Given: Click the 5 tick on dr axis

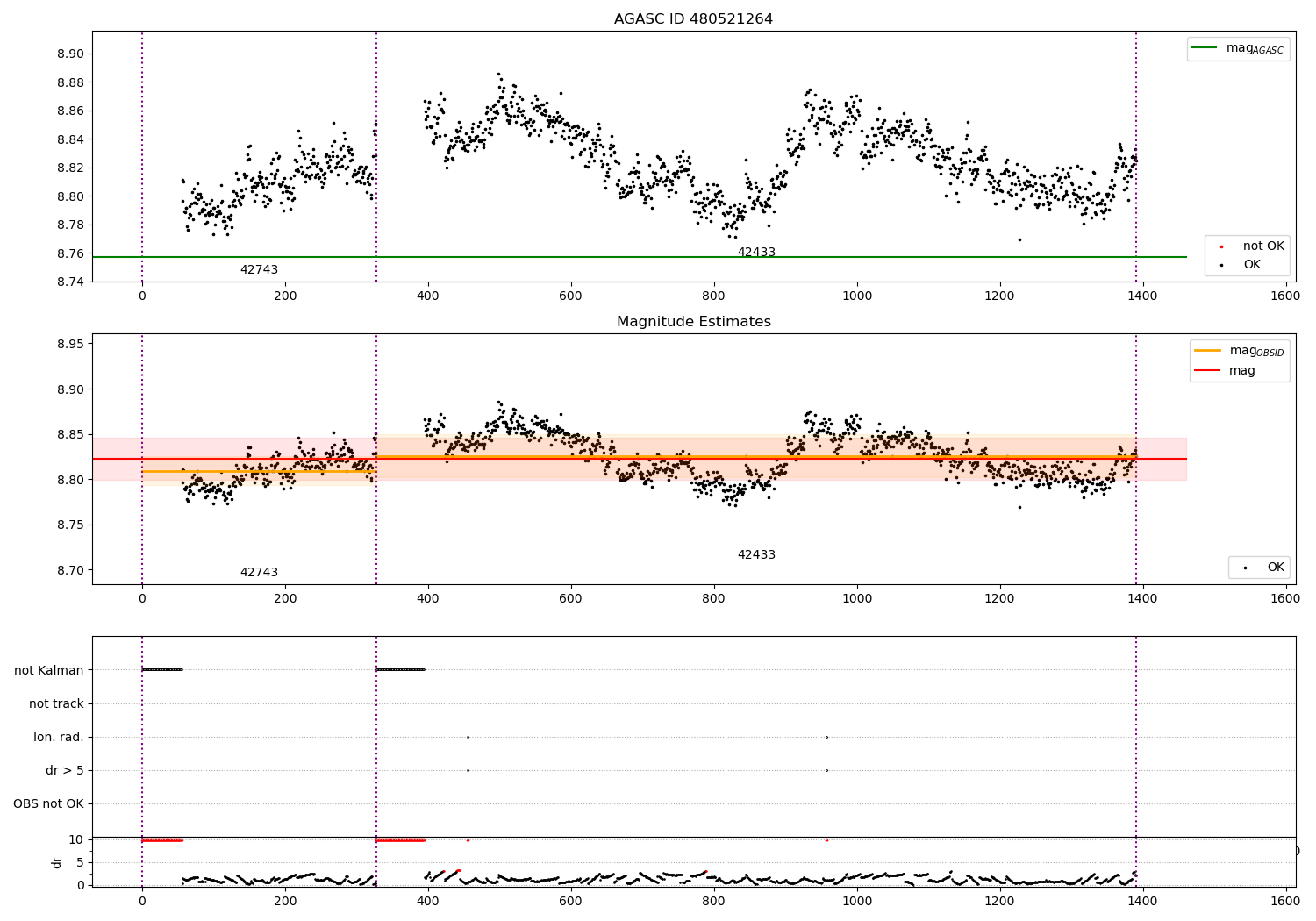Looking at the screenshot, I should (x=80, y=862).
